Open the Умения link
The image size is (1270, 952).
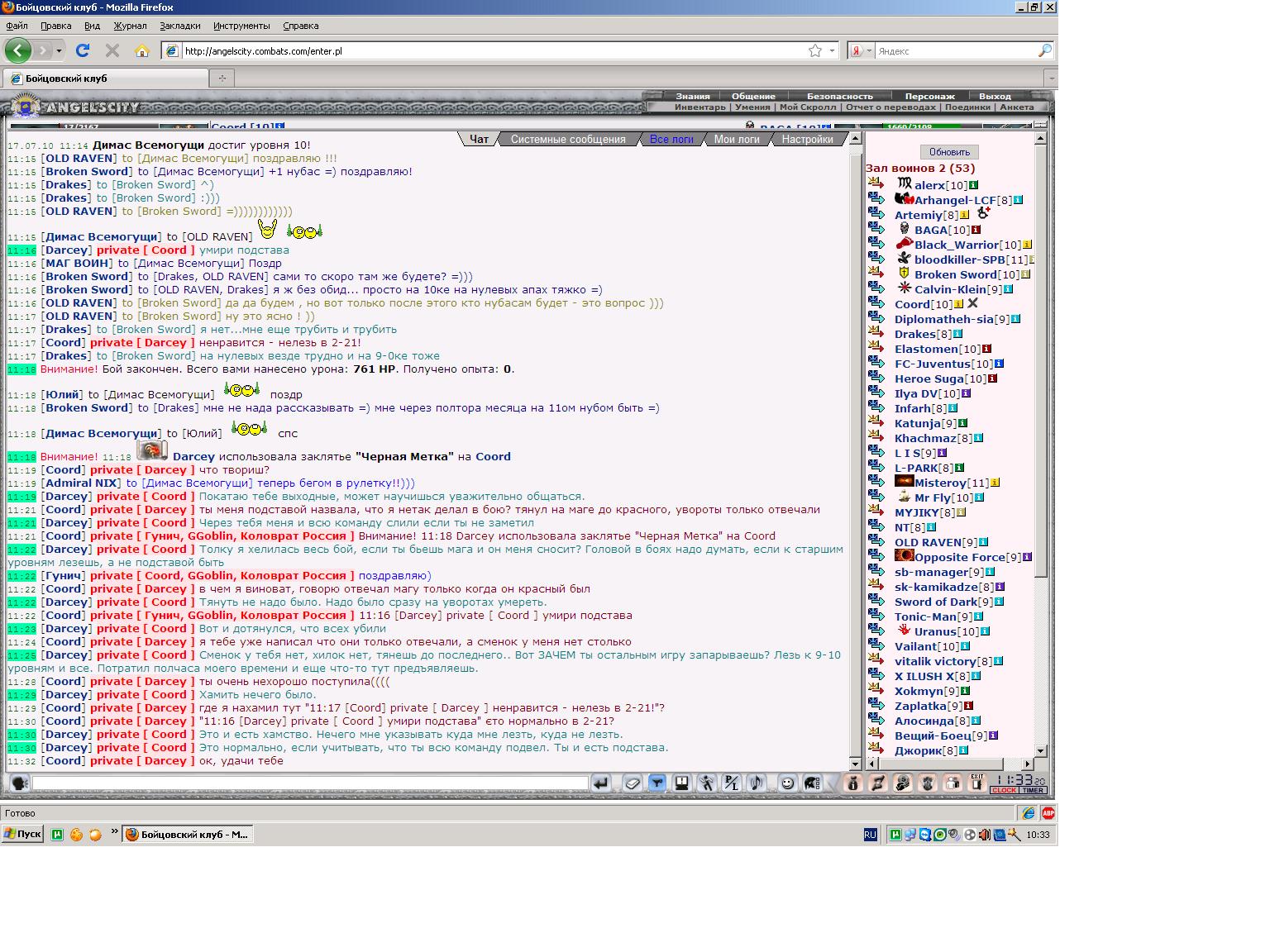[752, 107]
